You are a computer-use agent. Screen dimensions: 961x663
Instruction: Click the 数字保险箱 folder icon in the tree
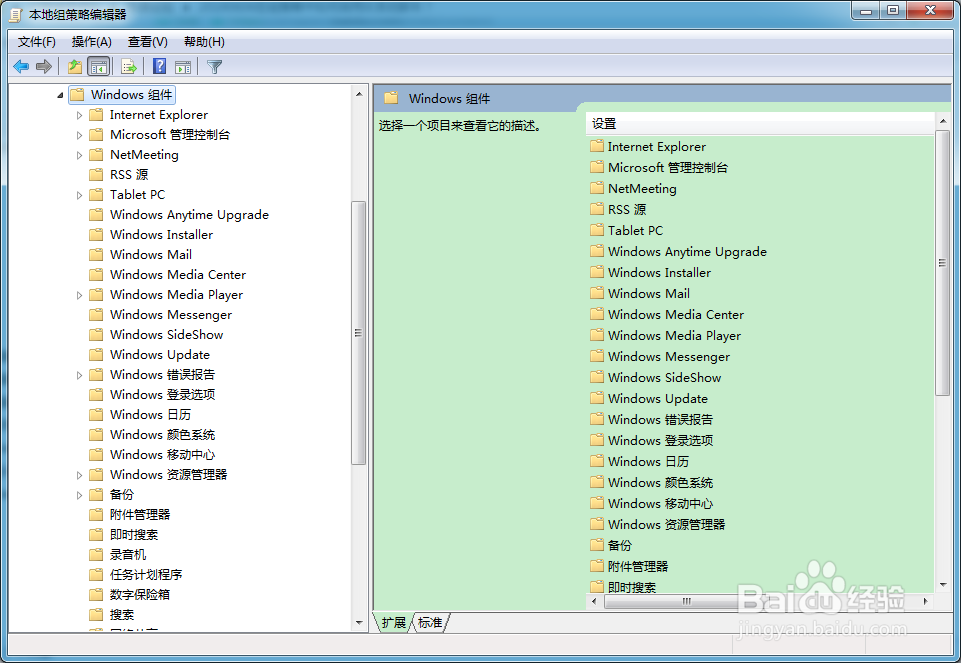pyautogui.click(x=96, y=594)
